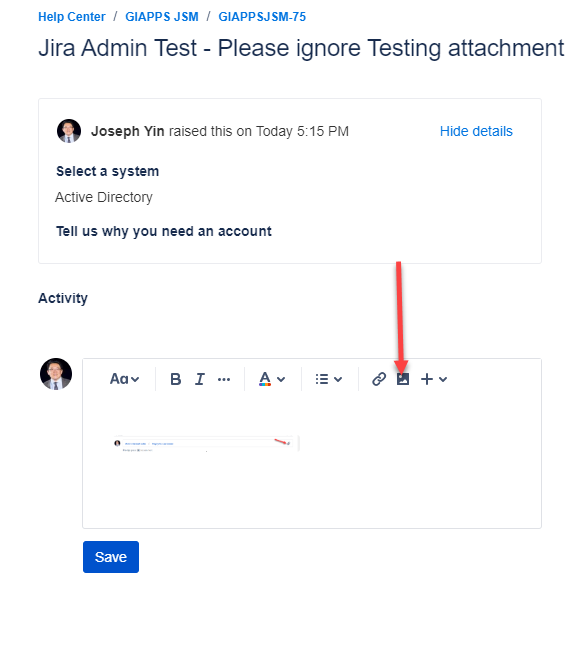Click the bullet list icon
The height and width of the screenshot is (667, 577).
point(322,379)
